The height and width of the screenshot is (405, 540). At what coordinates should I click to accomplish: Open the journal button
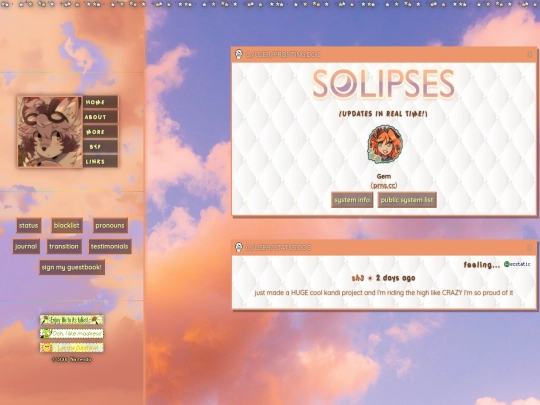[x=26, y=247]
